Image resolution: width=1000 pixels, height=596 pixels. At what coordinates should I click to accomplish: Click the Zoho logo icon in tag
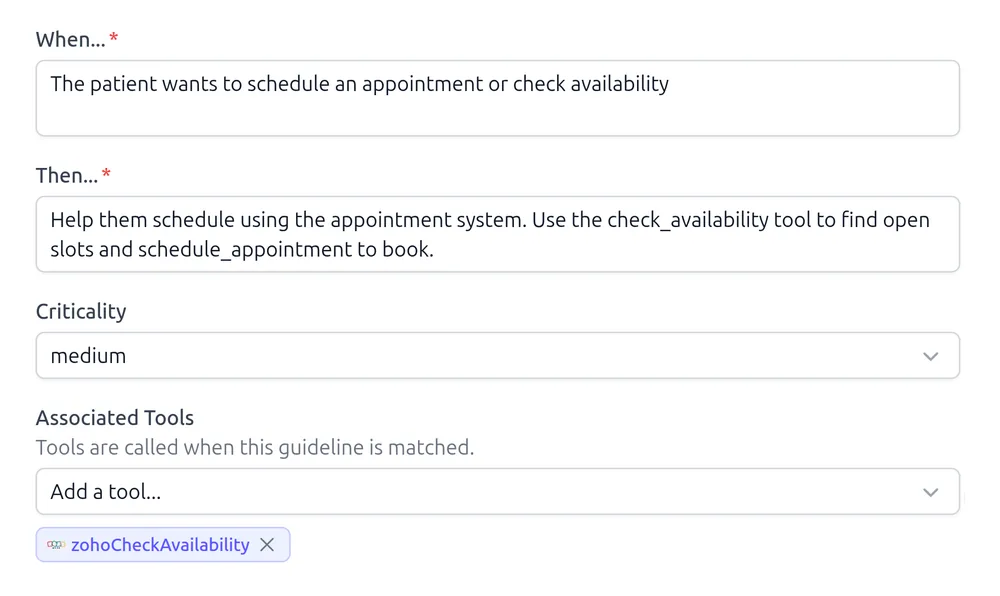click(x=56, y=545)
